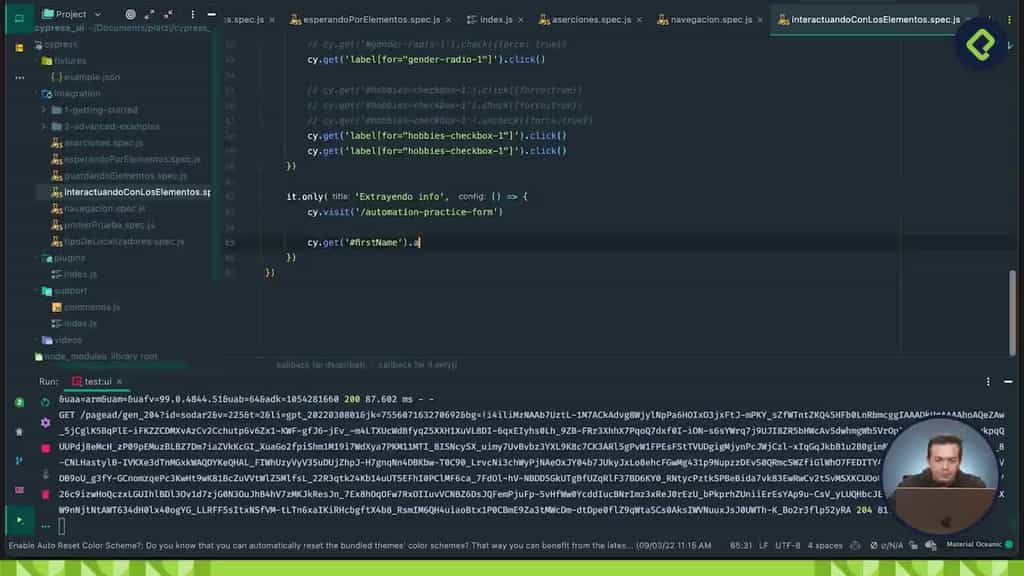Select interactuandoConLosElementos file in tree
The image size is (1024, 576).
131,192
